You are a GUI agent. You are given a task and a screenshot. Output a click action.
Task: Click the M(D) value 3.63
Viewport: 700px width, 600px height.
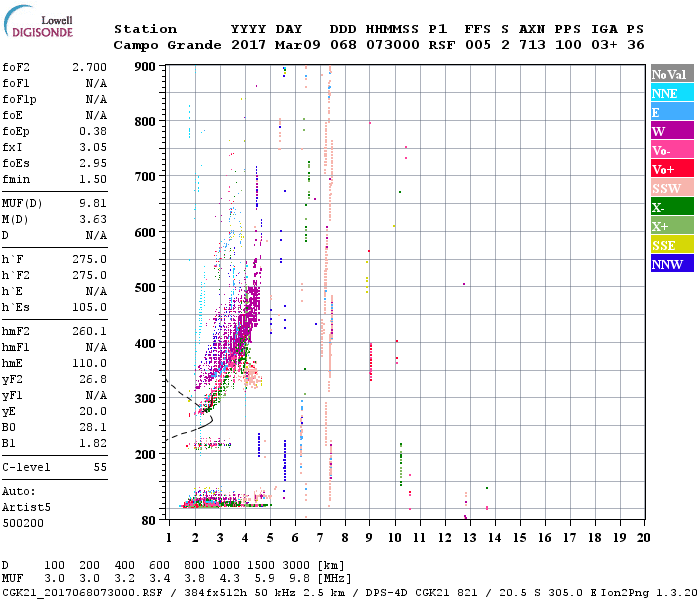tap(93, 220)
